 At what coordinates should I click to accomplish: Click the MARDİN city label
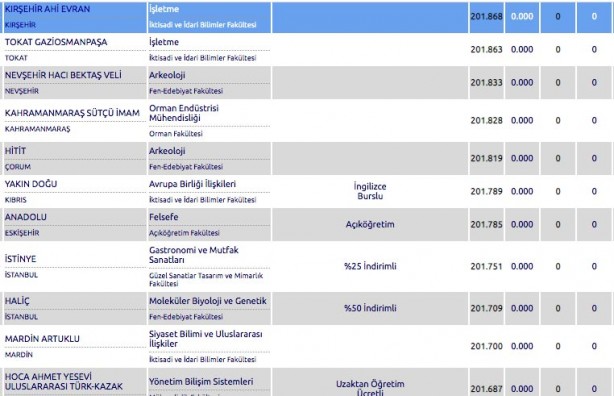pyautogui.click(x=19, y=355)
